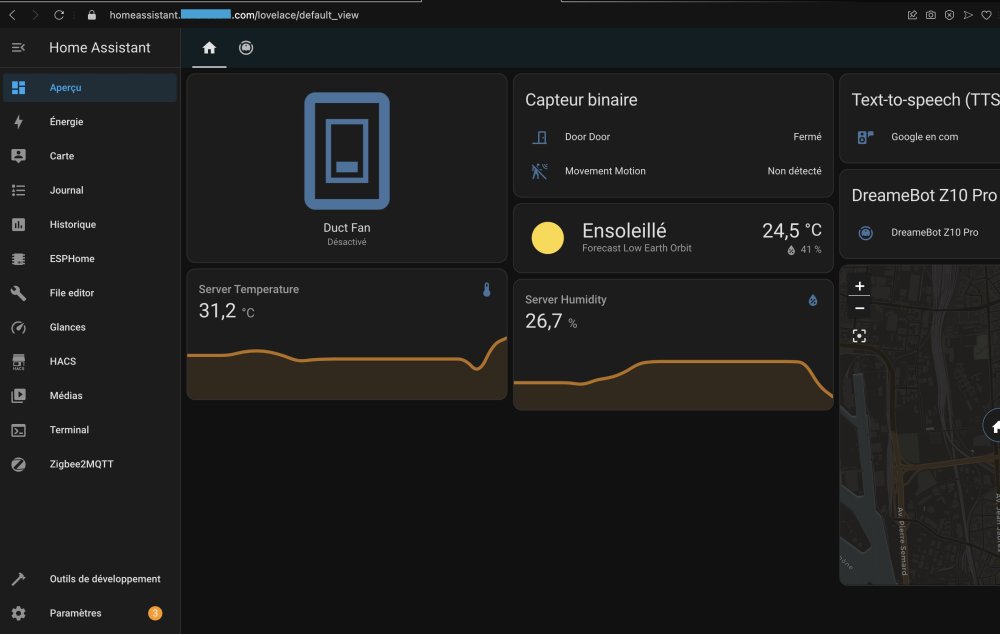Open the ESPHome panel
Viewport: 1000px width, 634px height.
pyautogui.click(x=90, y=259)
